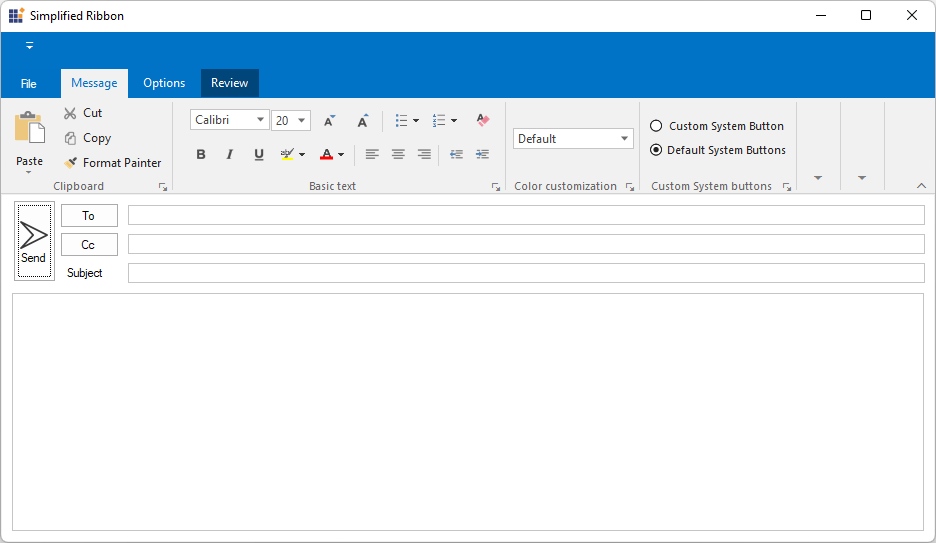Open the Review ribbon tab
The height and width of the screenshot is (543, 936).
[x=229, y=83]
